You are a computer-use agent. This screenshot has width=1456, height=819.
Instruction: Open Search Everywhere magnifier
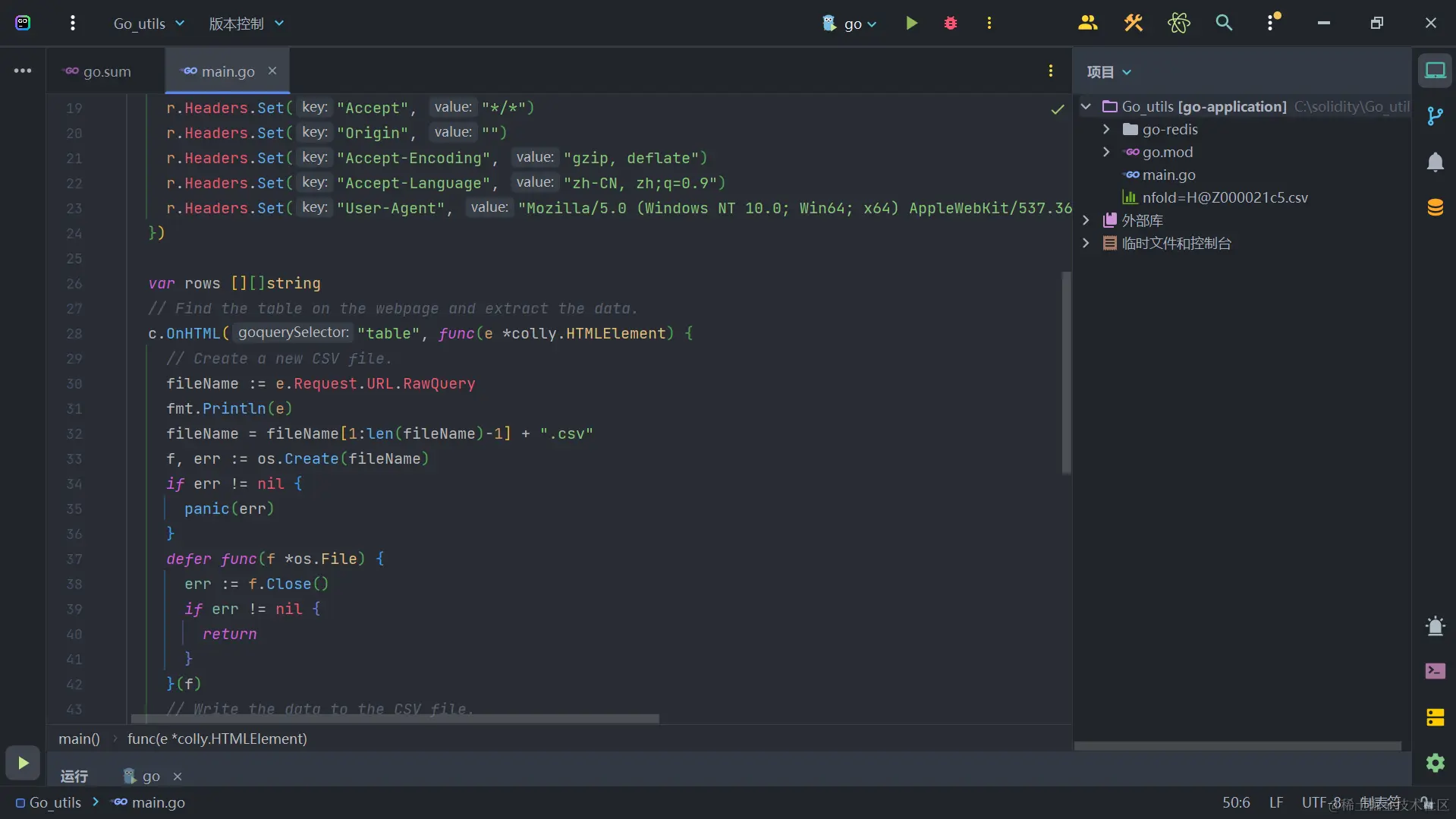[x=1224, y=23]
